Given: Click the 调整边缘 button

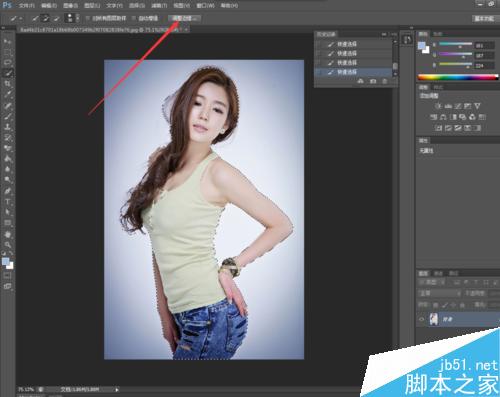Looking at the screenshot, I should (184, 18).
